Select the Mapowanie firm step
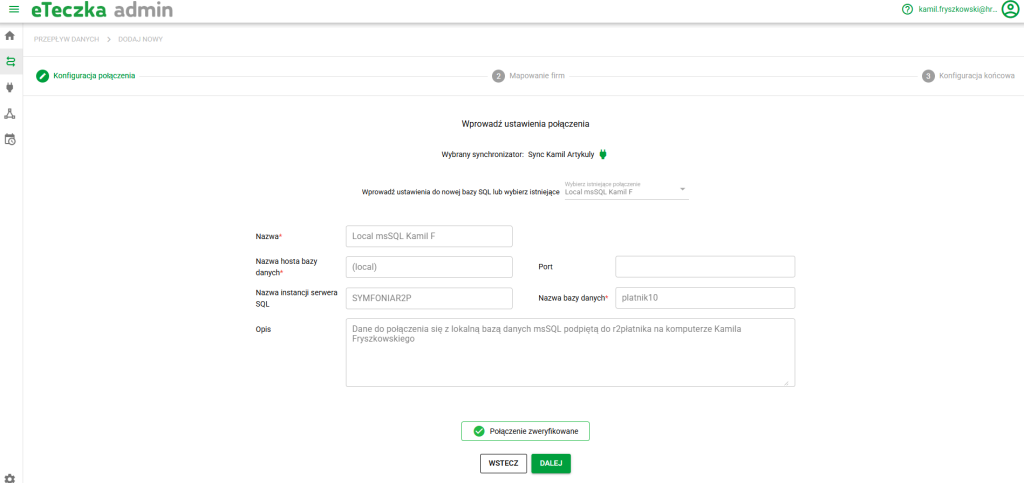Viewport: 1024px width, 483px height. pyautogui.click(x=528, y=76)
